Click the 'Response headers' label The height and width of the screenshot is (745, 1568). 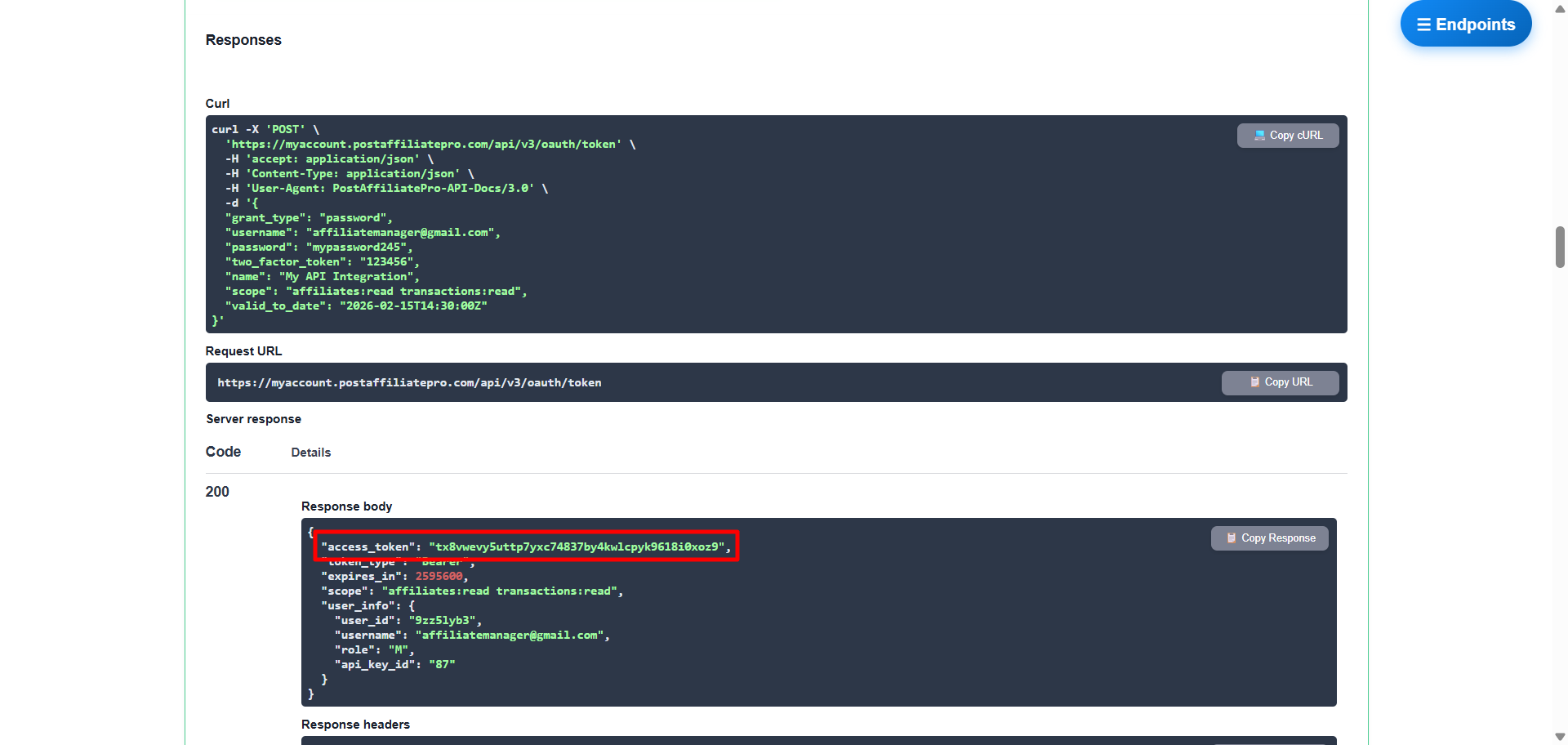coord(355,725)
